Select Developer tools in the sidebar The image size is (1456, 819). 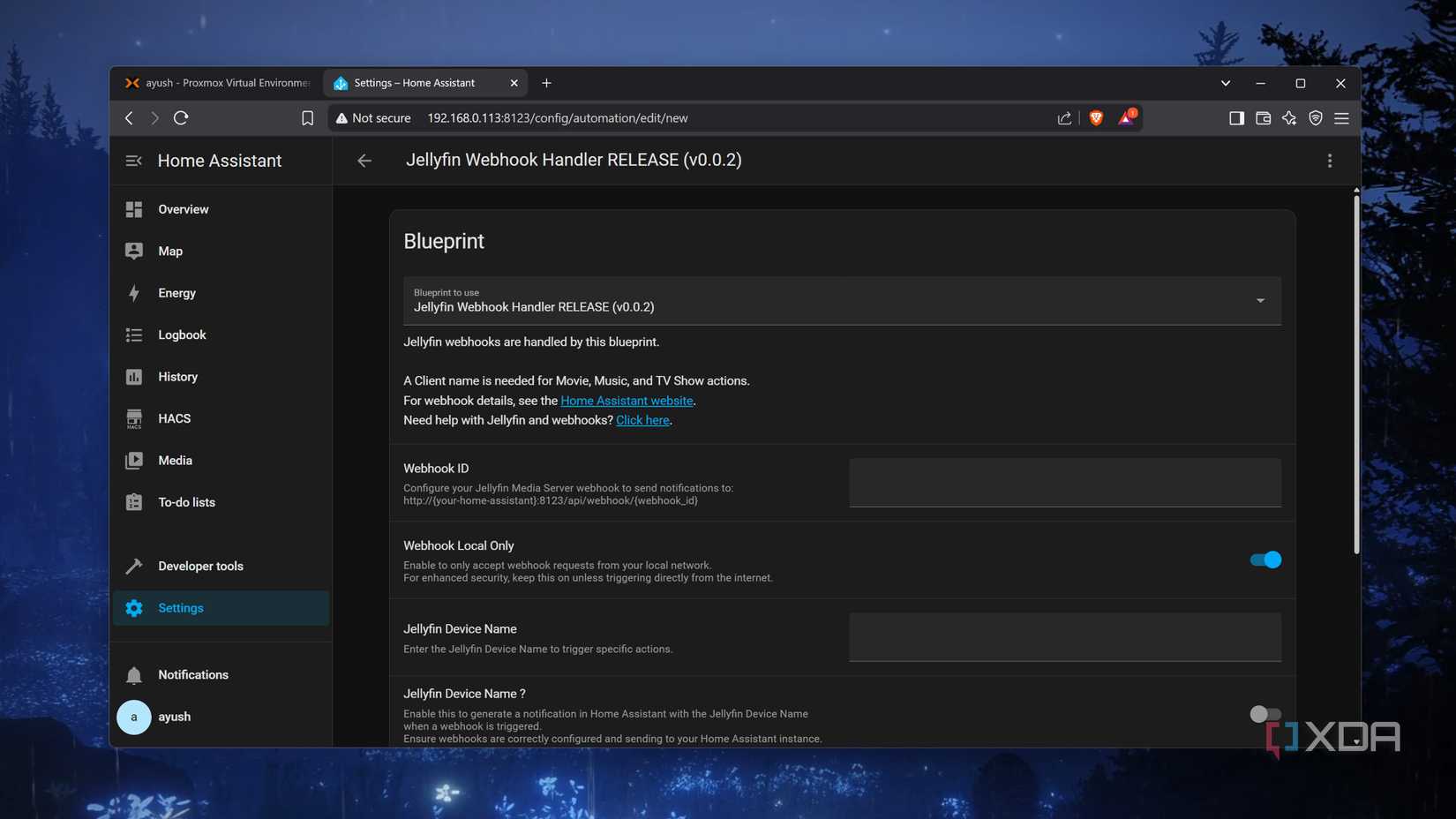click(200, 567)
